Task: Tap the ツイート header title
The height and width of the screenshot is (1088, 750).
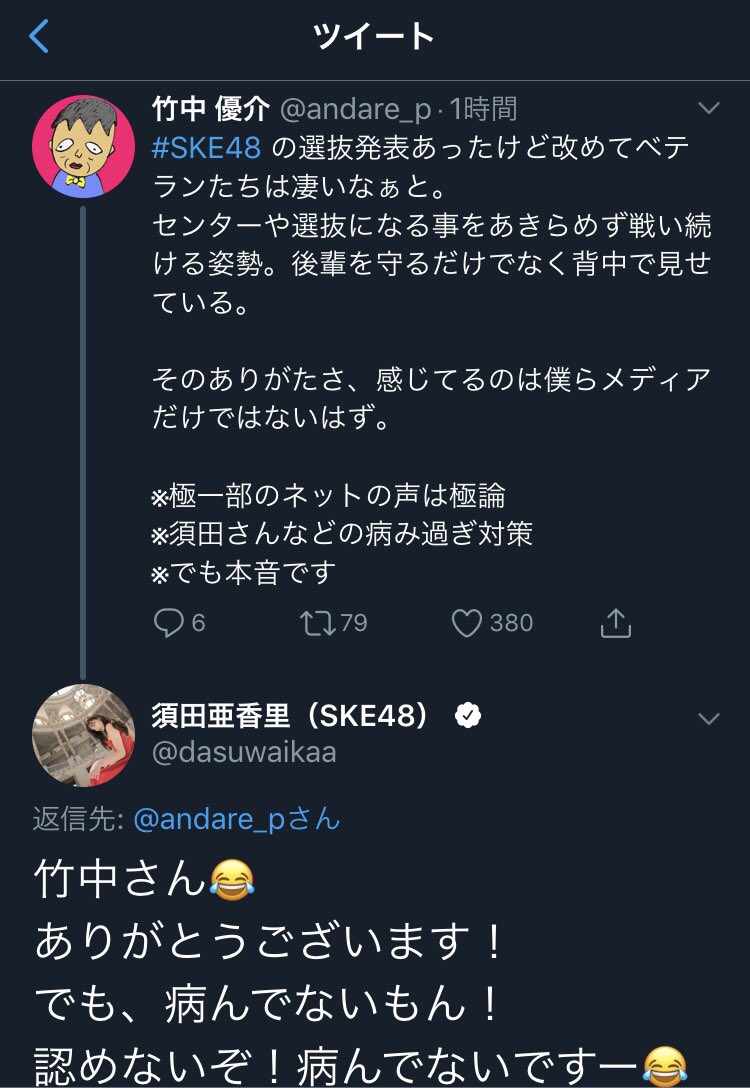Action: [374, 38]
